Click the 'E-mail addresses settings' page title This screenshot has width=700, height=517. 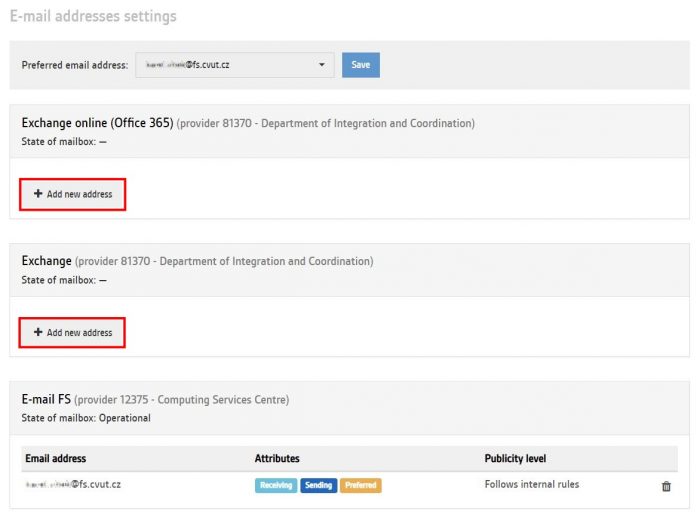[93, 17]
